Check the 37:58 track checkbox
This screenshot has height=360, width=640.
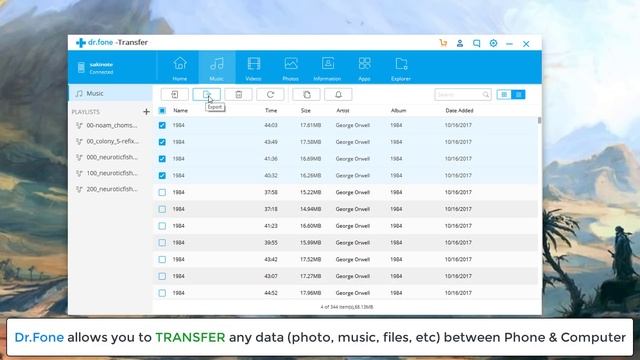[162, 192]
